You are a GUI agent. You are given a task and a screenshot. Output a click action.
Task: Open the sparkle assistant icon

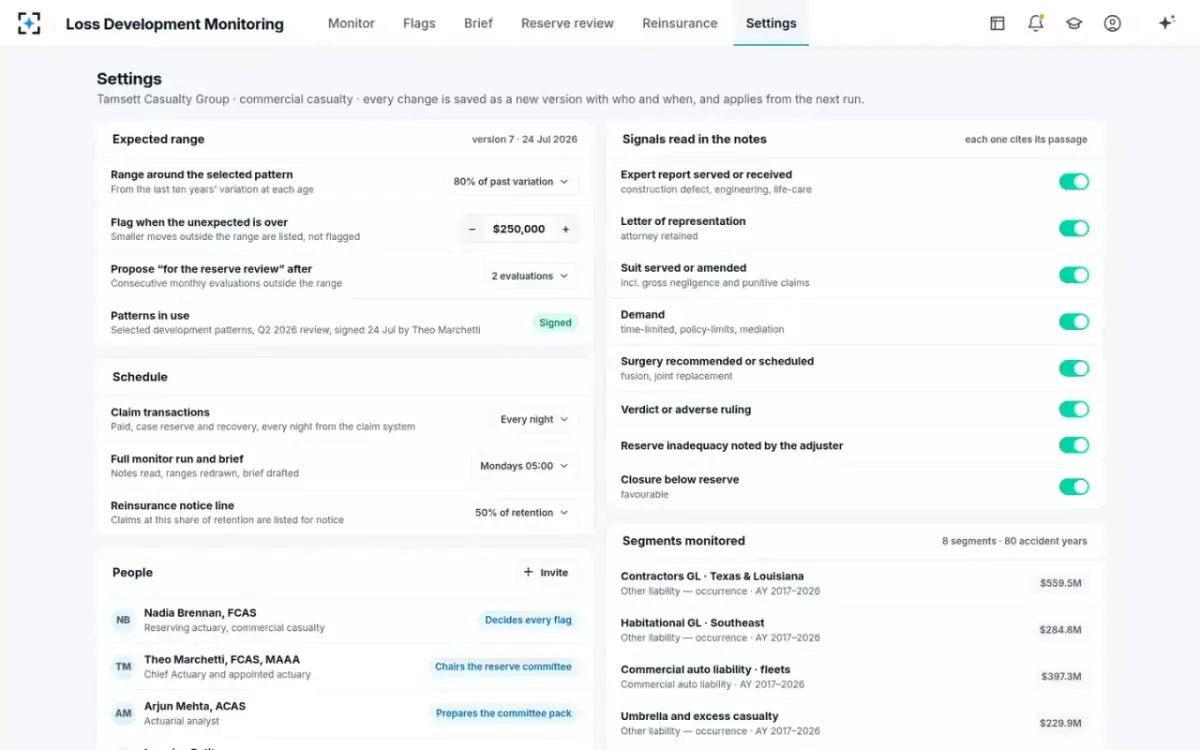pyautogui.click(x=1166, y=23)
